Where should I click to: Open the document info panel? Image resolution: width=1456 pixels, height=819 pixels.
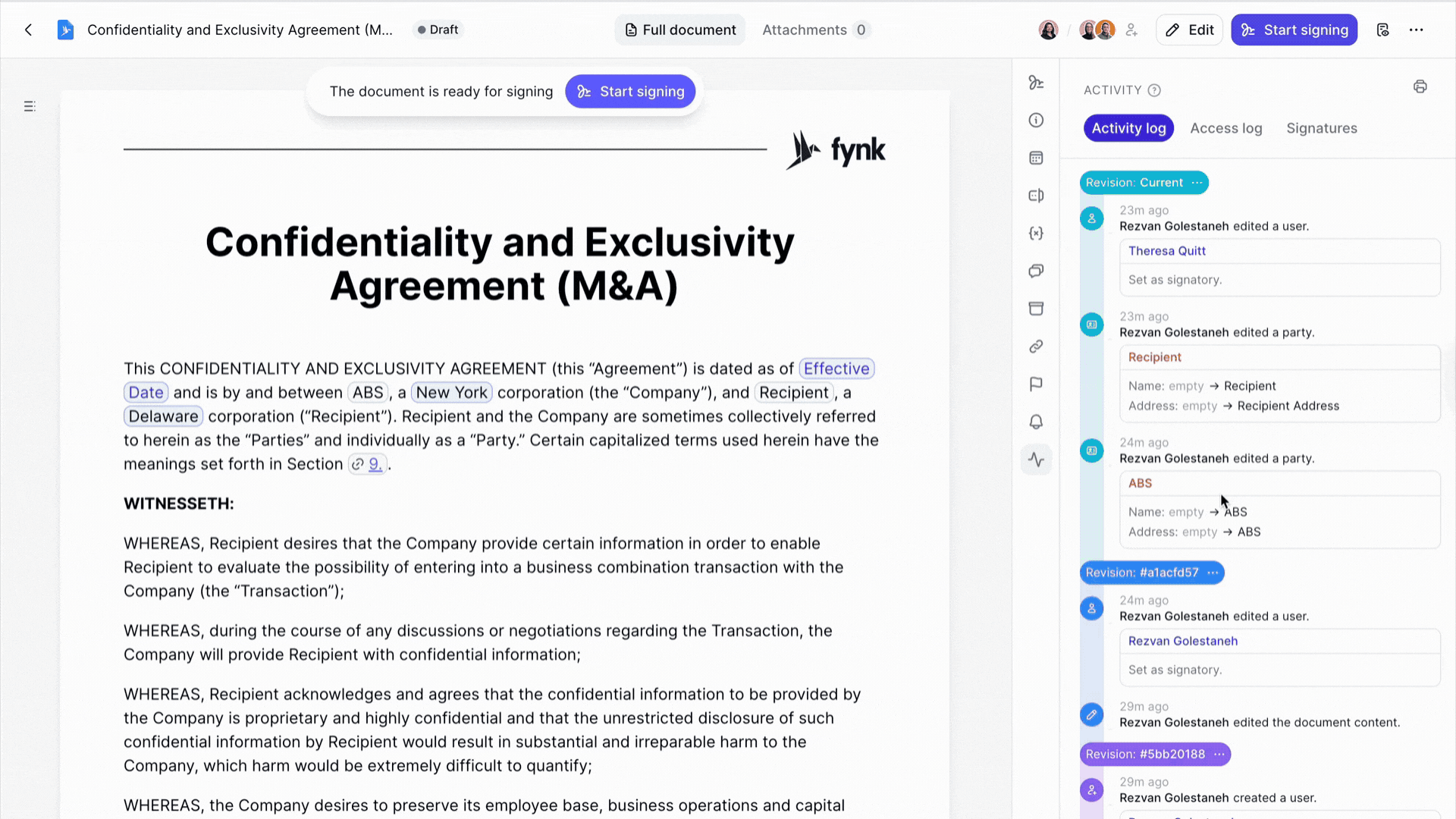coord(1036,120)
